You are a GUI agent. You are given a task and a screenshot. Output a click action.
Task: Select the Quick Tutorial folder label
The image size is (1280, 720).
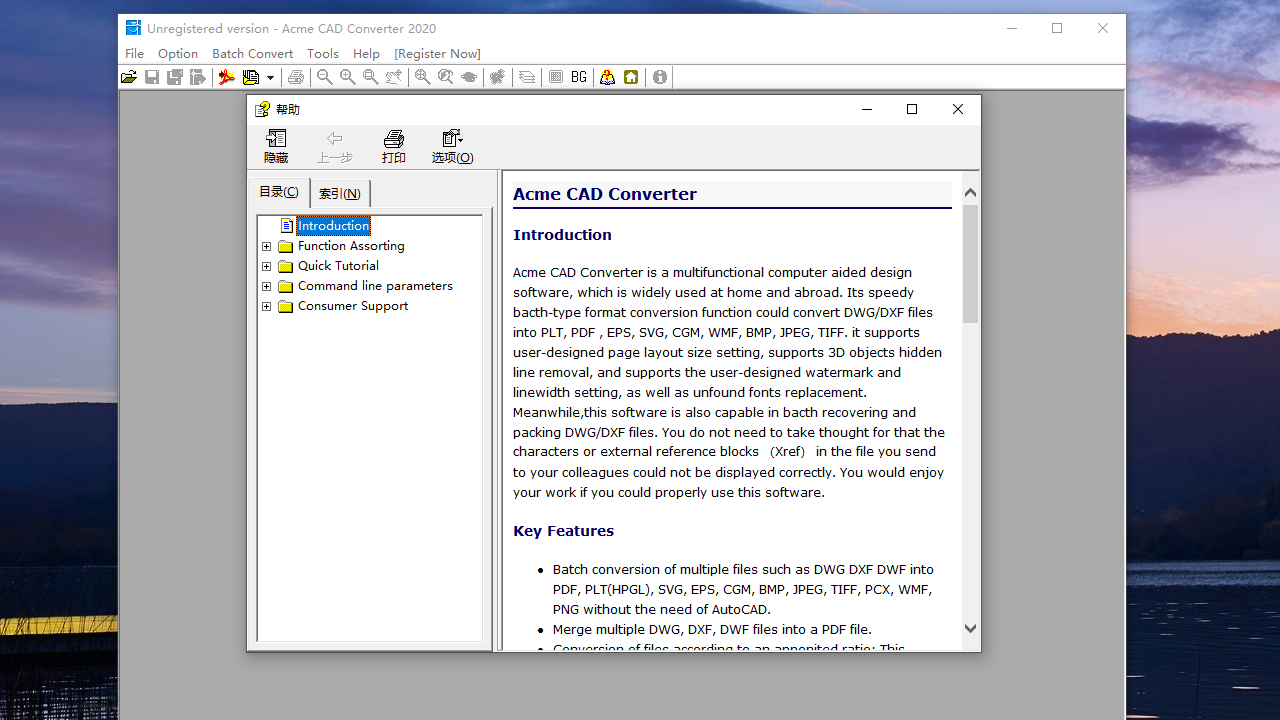pyautogui.click(x=338, y=266)
